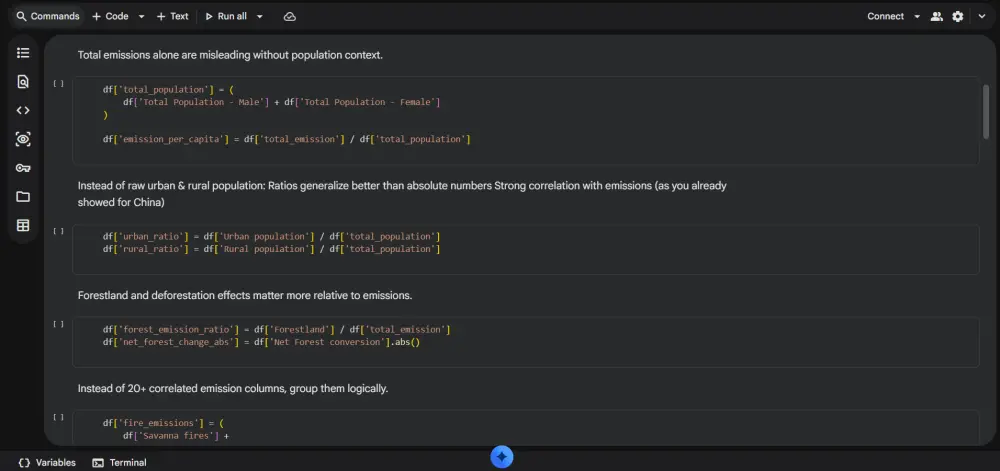Click inside the emission_per_capita code line
1000x471 pixels.
click(x=286, y=139)
